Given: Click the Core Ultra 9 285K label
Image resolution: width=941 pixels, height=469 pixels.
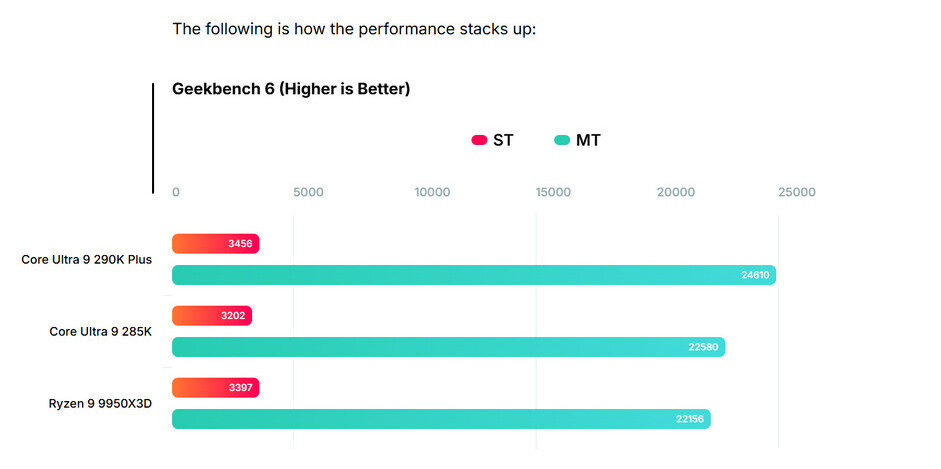Looking at the screenshot, I should [x=101, y=331].
